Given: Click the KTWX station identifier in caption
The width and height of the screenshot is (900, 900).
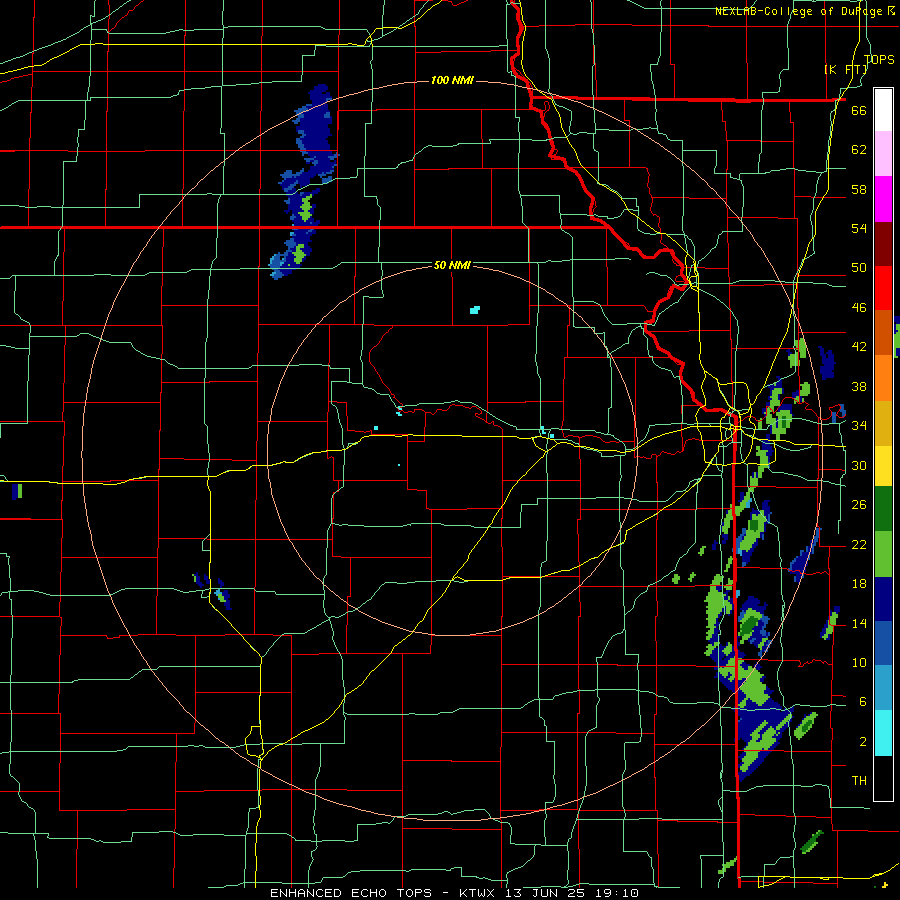Looking at the screenshot, I should click(x=476, y=893).
